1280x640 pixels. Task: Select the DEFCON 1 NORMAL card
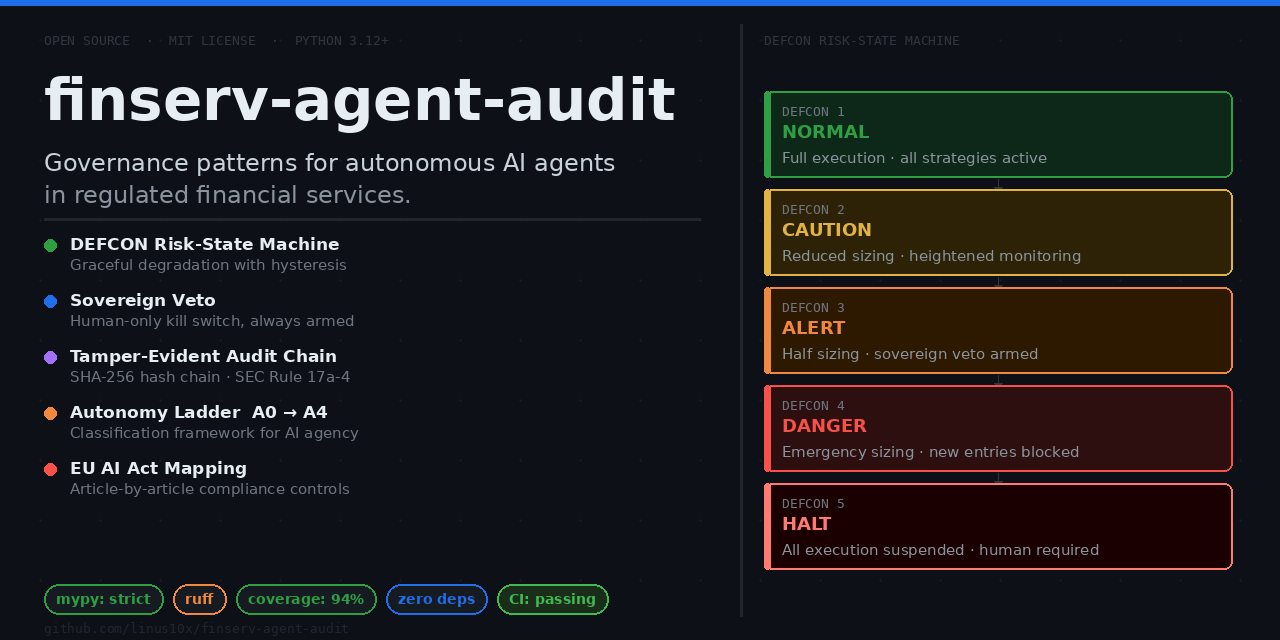pyautogui.click(x=998, y=134)
